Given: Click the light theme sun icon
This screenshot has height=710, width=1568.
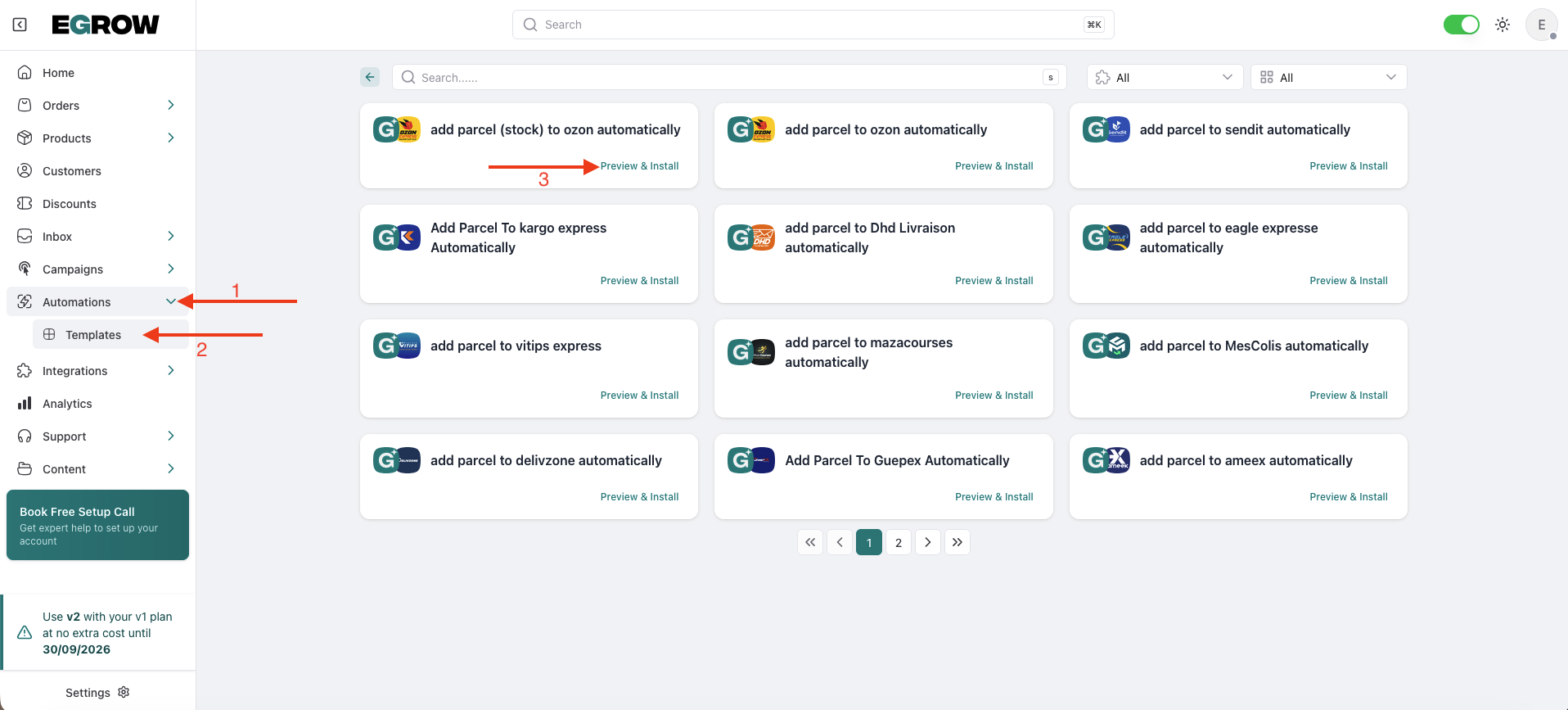Looking at the screenshot, I should tap(1503, 25).
